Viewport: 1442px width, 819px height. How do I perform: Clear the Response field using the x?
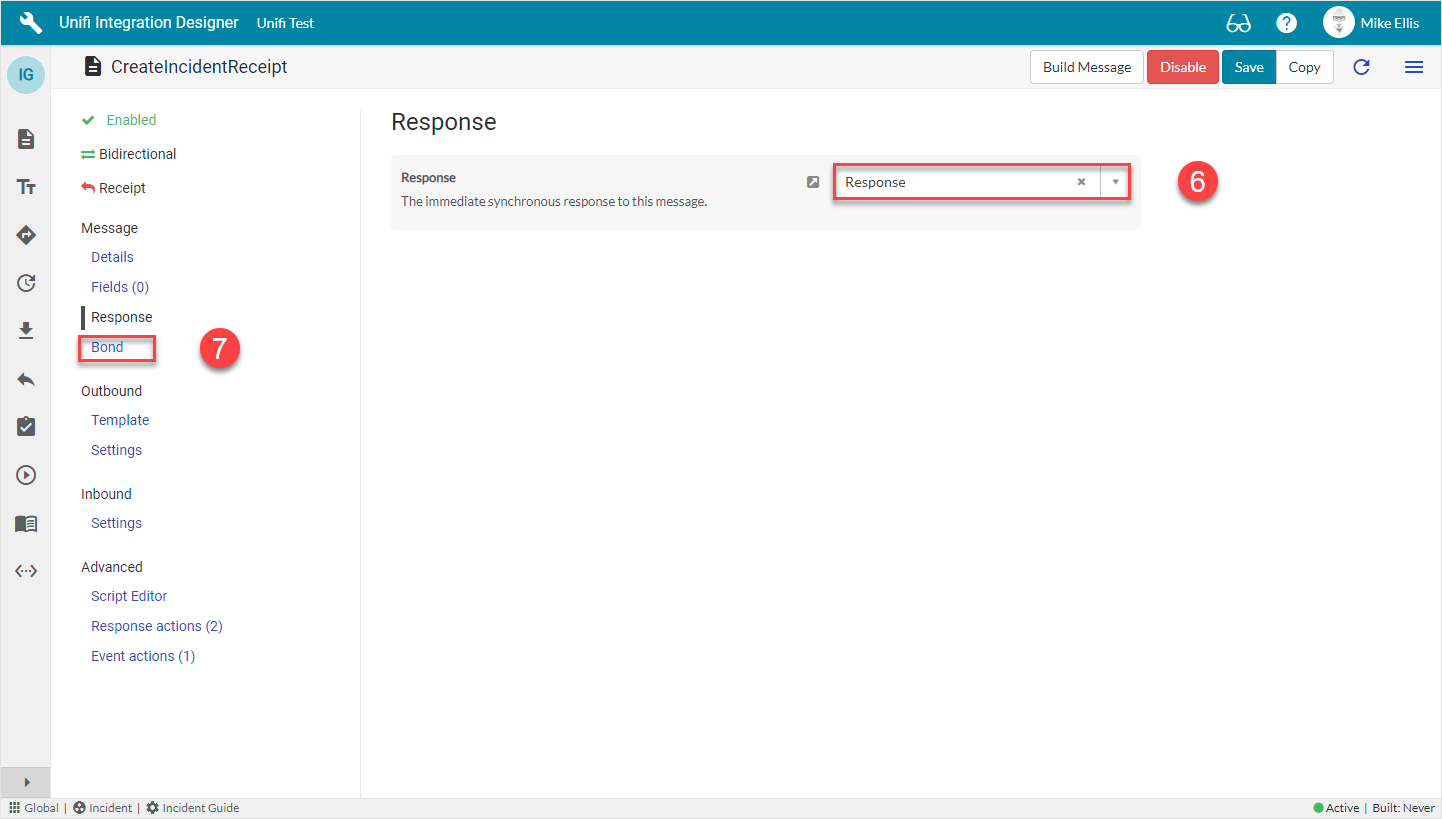pos(1081,182)
